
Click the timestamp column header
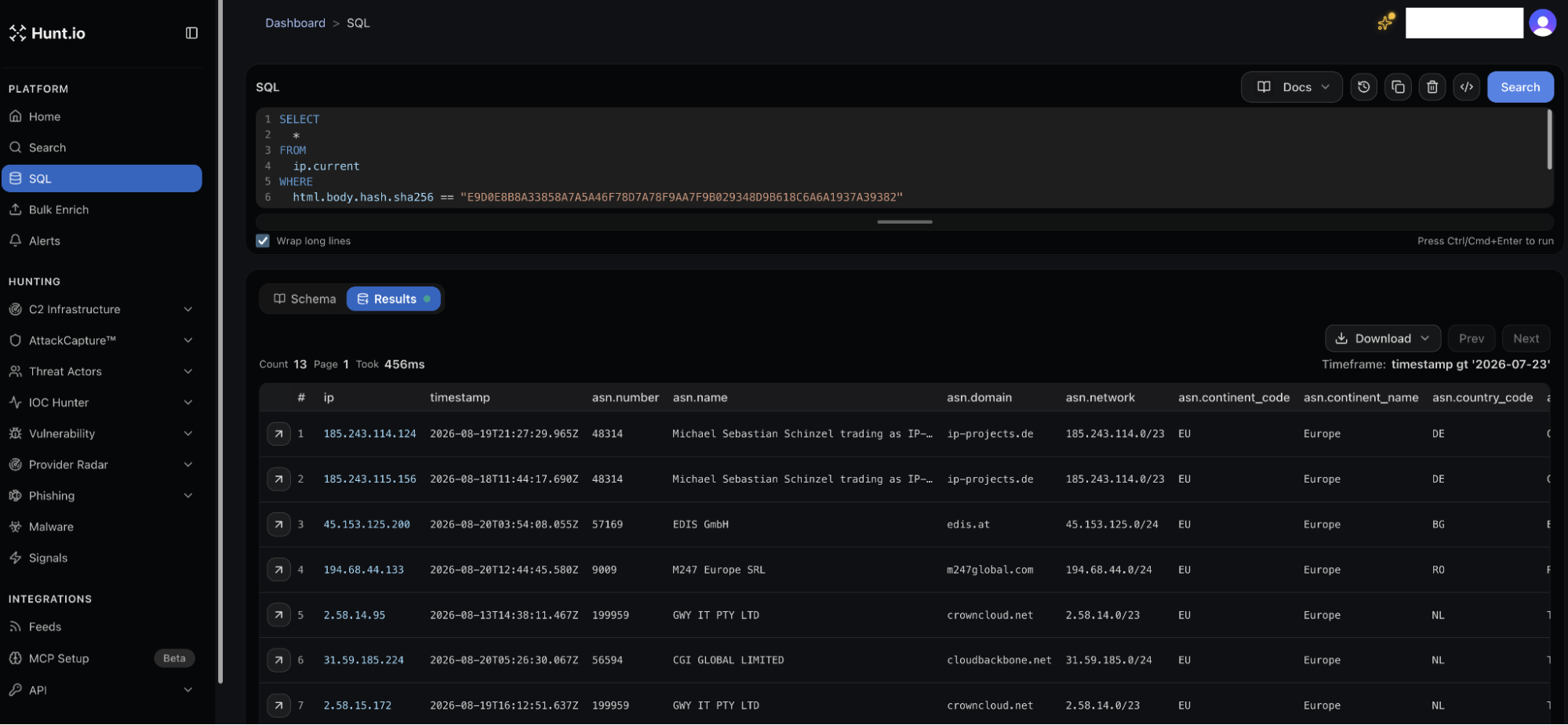460,398
